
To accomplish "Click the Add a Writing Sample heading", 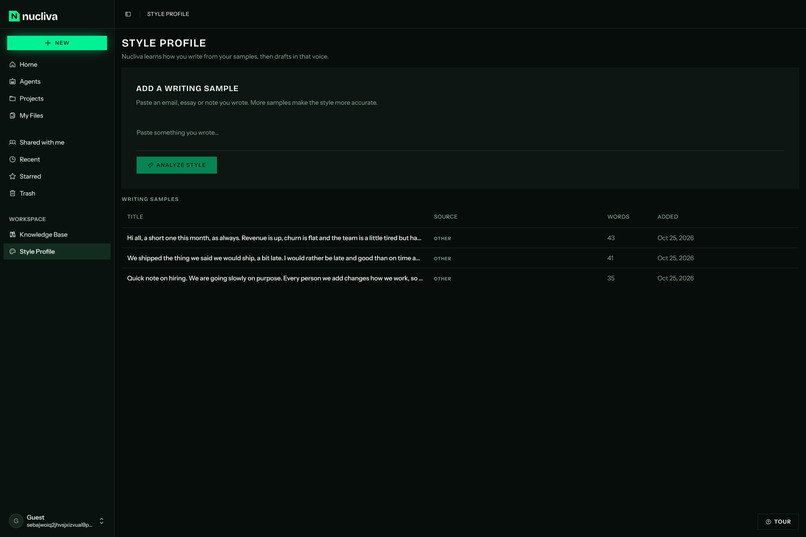I will click(187, 88).
